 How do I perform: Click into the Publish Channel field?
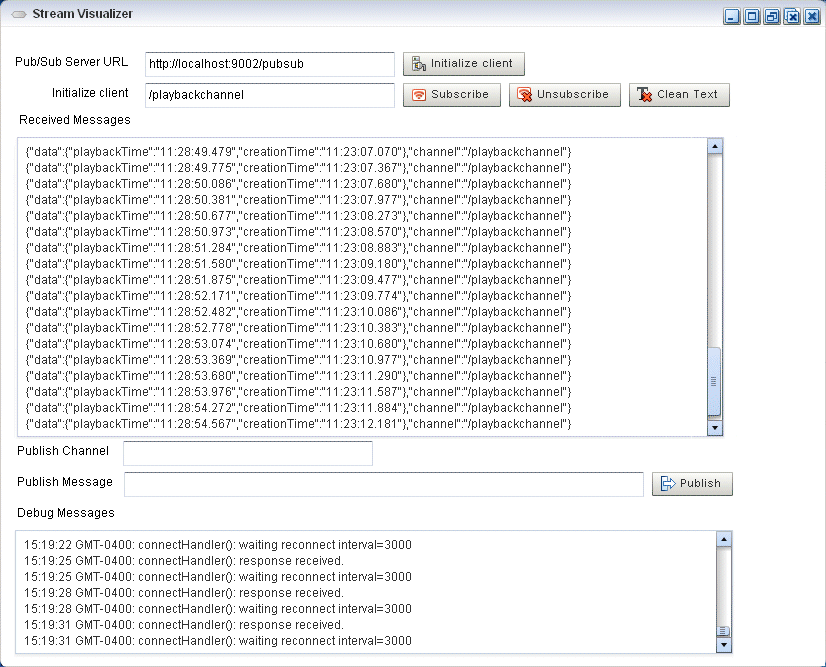click(248, 454)
